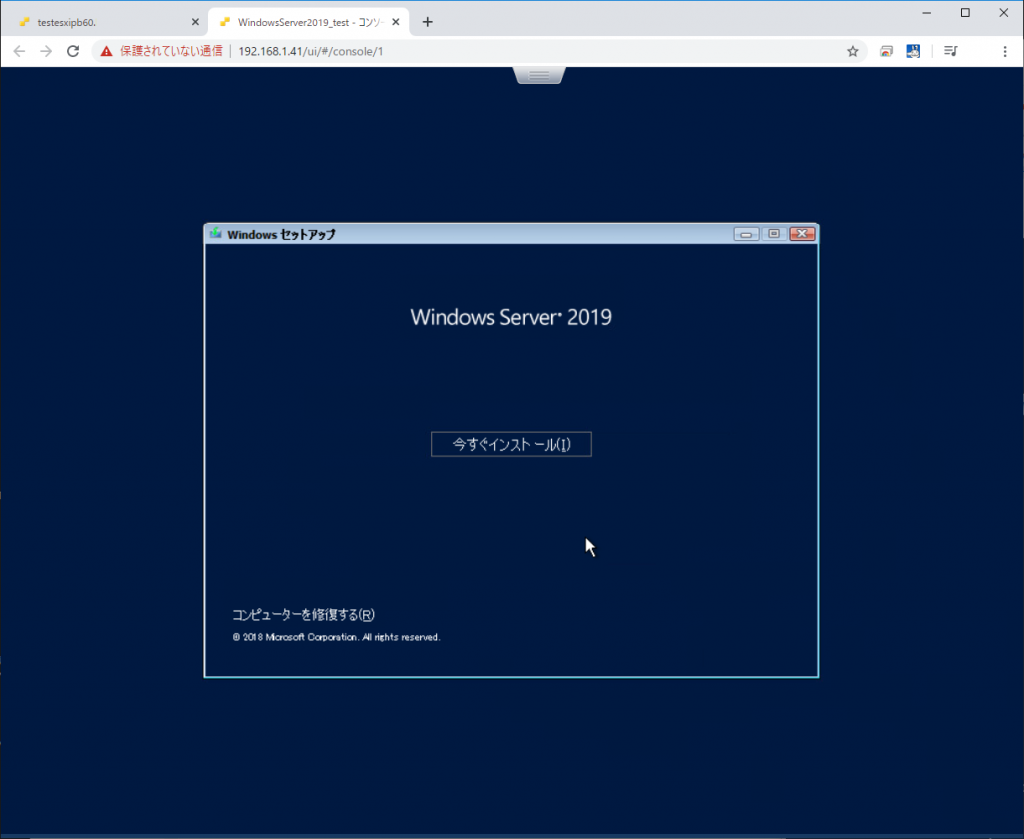Click the cast extension icon in the toolbar
Viewport: 1024px width, 839px height.
(886, 51)
